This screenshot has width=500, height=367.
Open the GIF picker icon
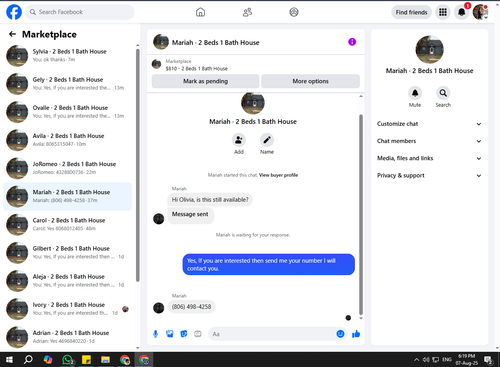[198, 334]
